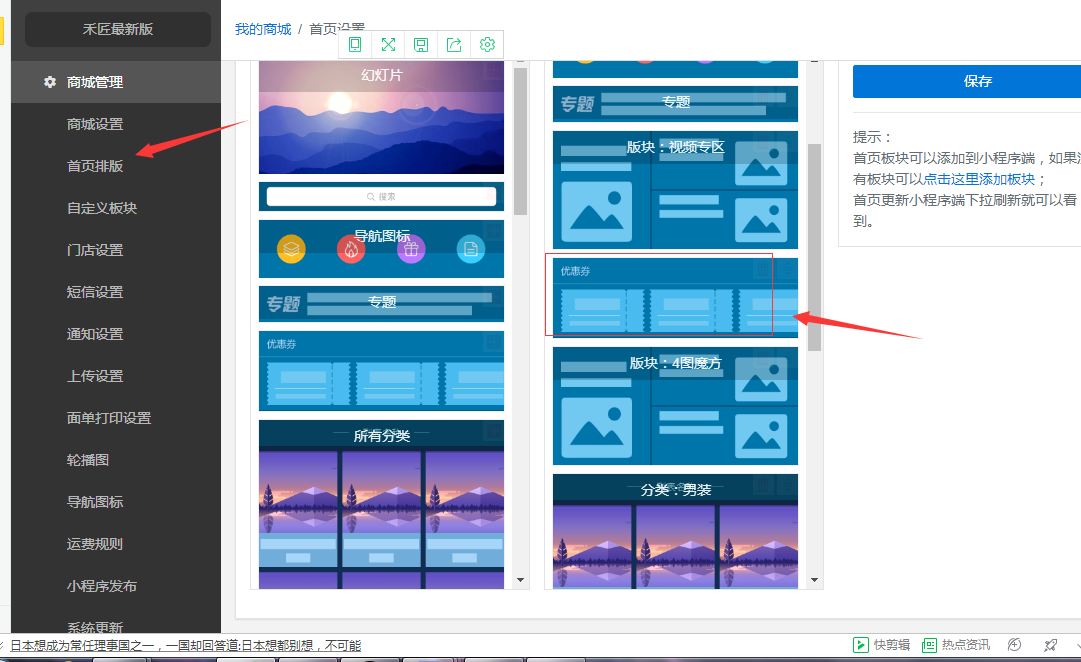
Task: Click the purple gift navigation icon
Action: coord(411,249)
